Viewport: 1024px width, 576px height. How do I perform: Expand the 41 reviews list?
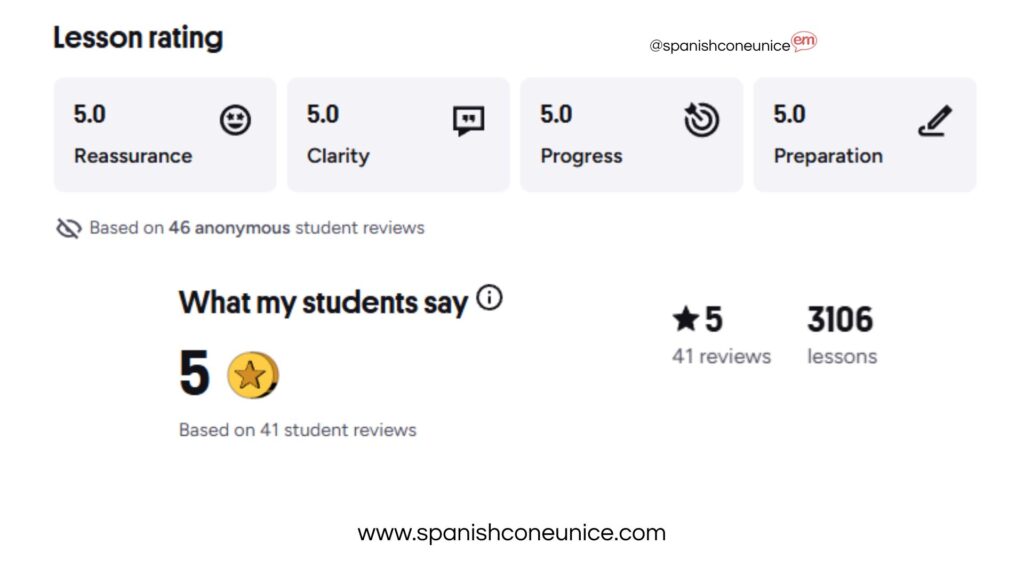[723, 356]
